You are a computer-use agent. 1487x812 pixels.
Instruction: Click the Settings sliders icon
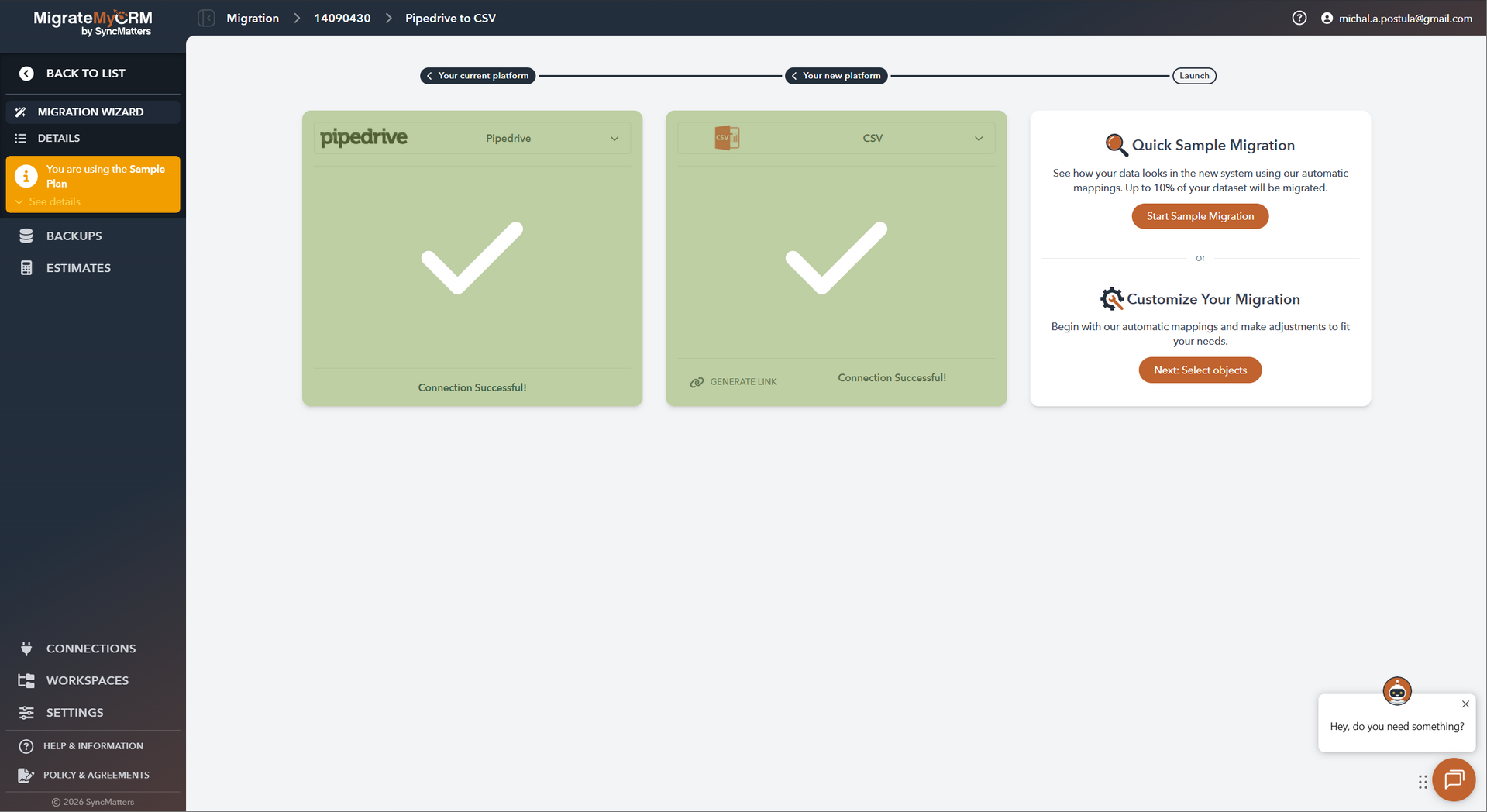(26, 713)
